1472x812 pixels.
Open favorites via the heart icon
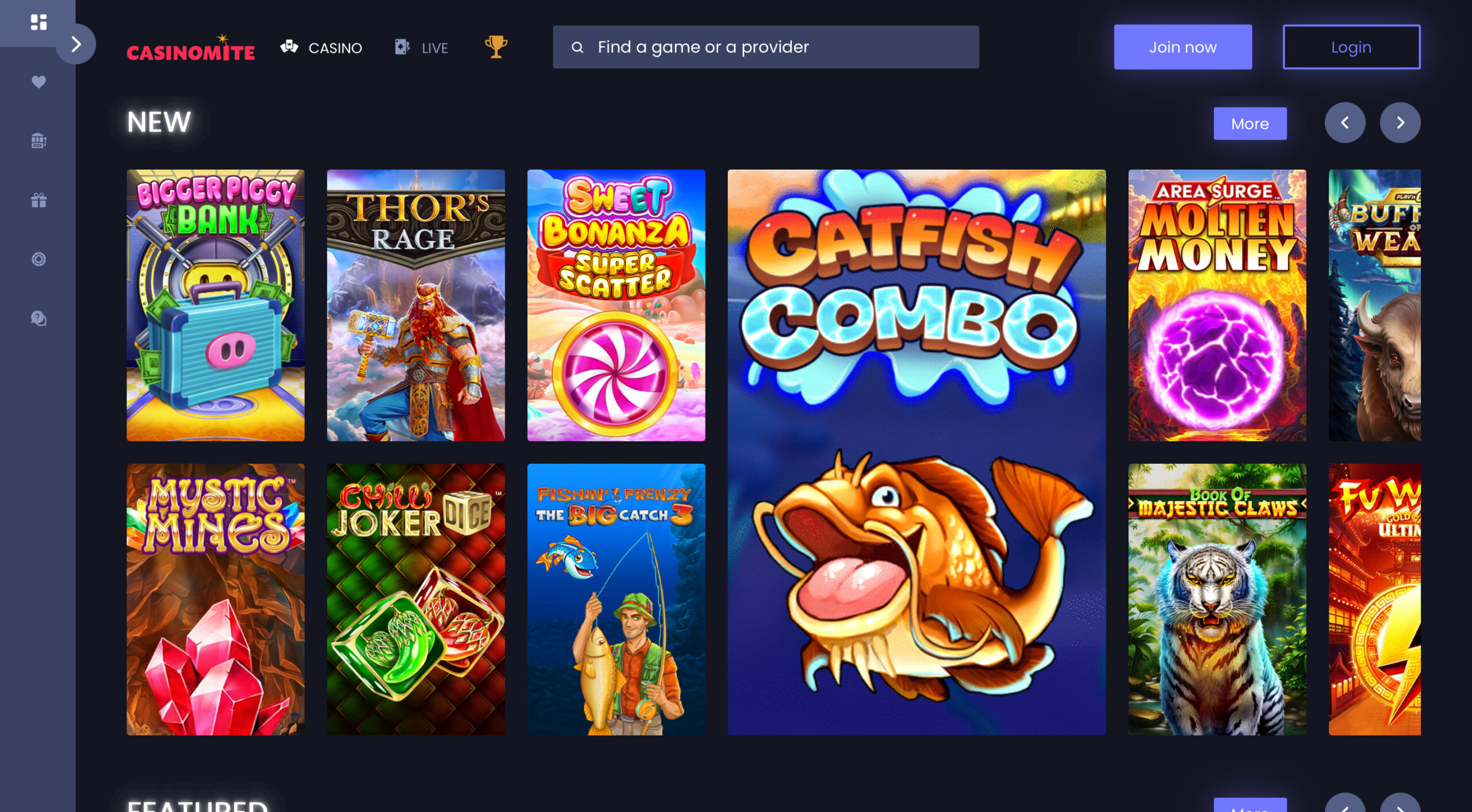[x=39, y=82]
